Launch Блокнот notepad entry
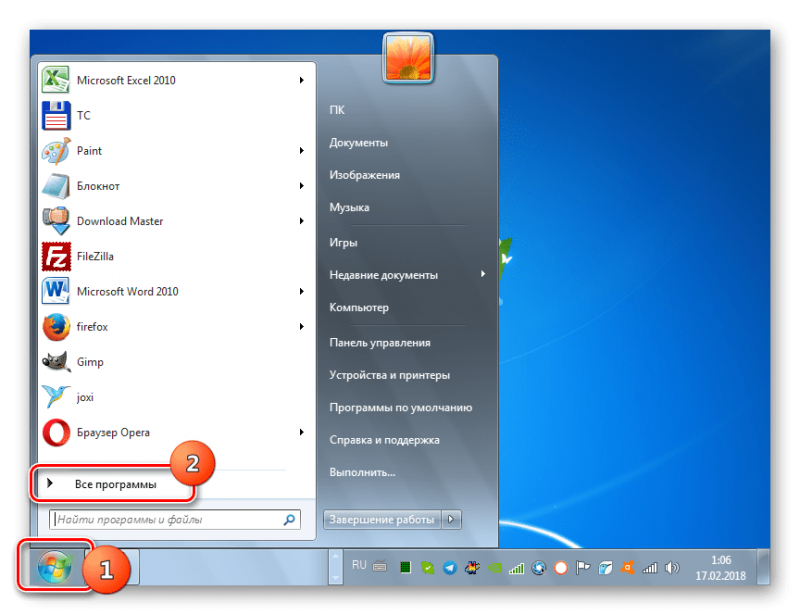Screen dimensions: 800x615 pyautogui.click(x=176, y=186)
